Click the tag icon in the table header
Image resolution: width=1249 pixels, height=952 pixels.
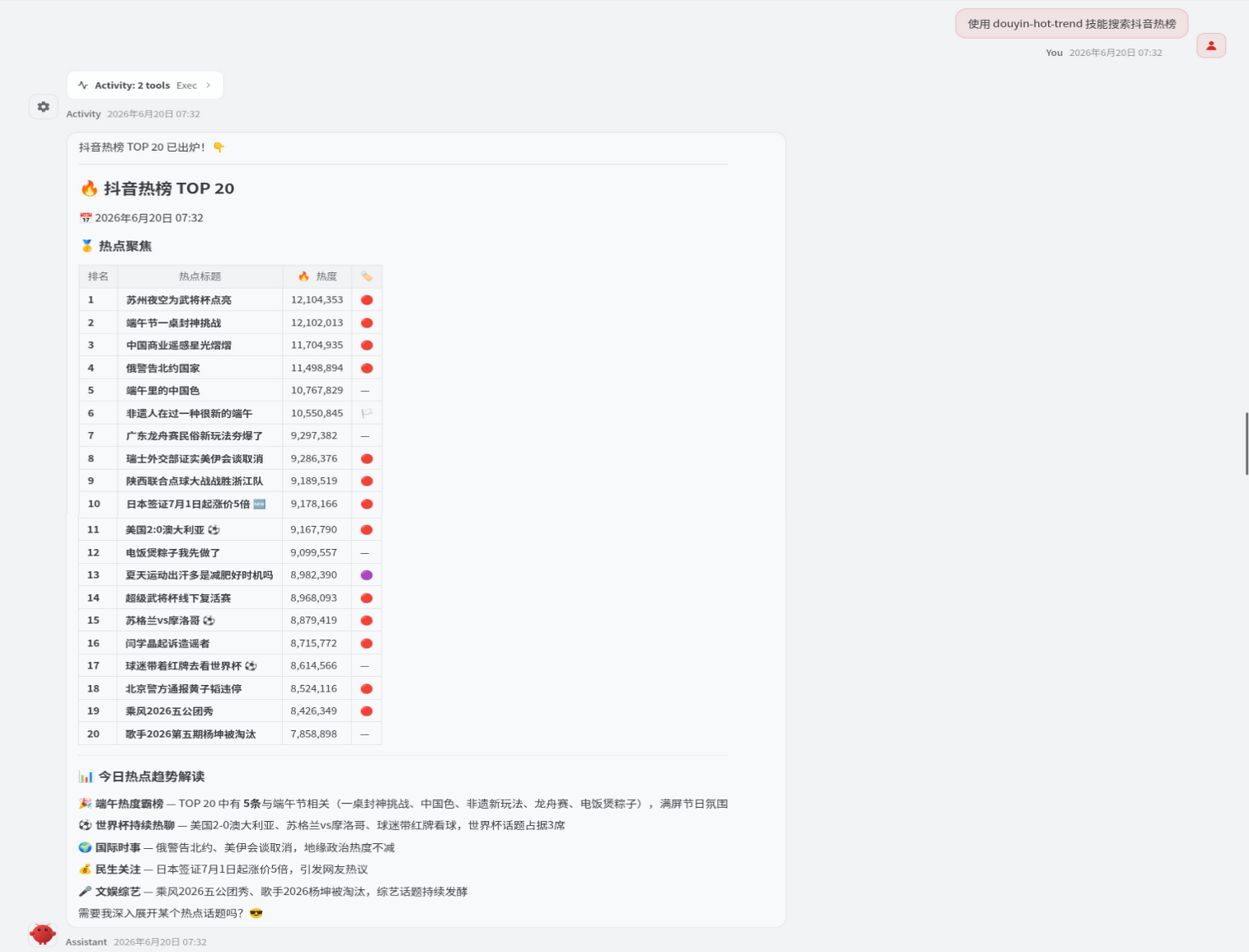[x=367, y=277]
